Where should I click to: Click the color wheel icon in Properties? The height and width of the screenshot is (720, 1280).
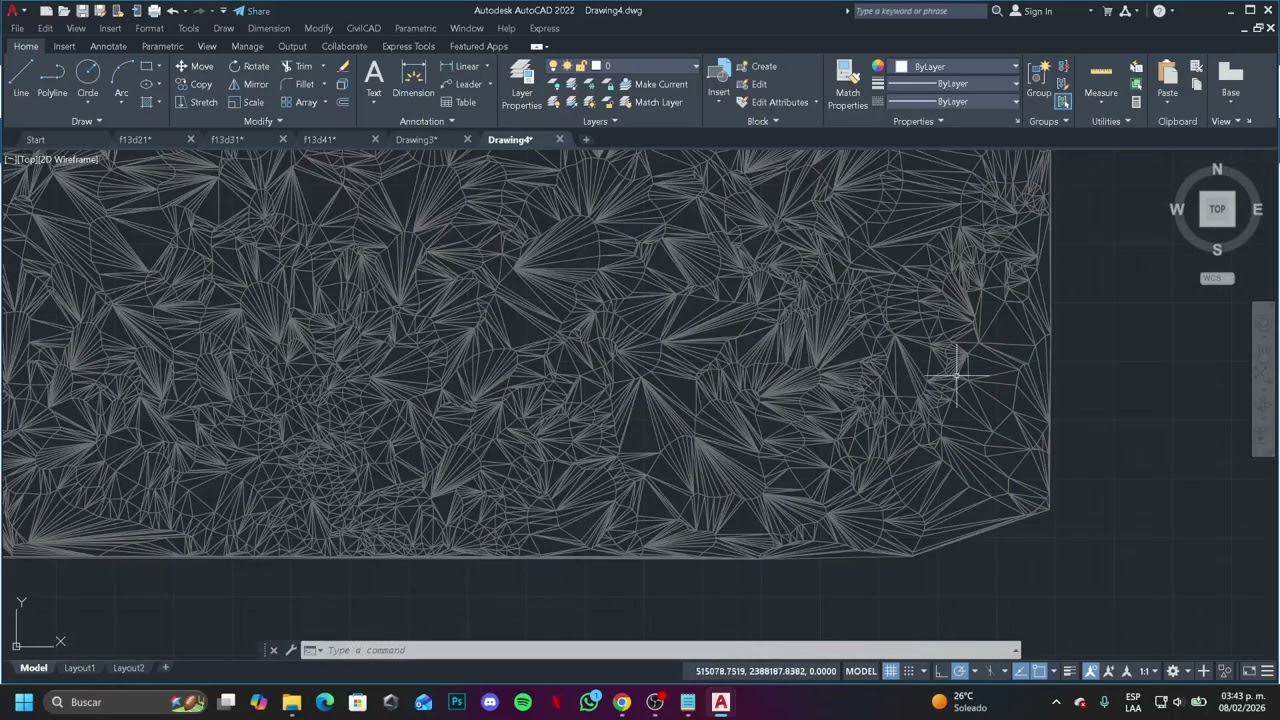[x=878, y=66]
